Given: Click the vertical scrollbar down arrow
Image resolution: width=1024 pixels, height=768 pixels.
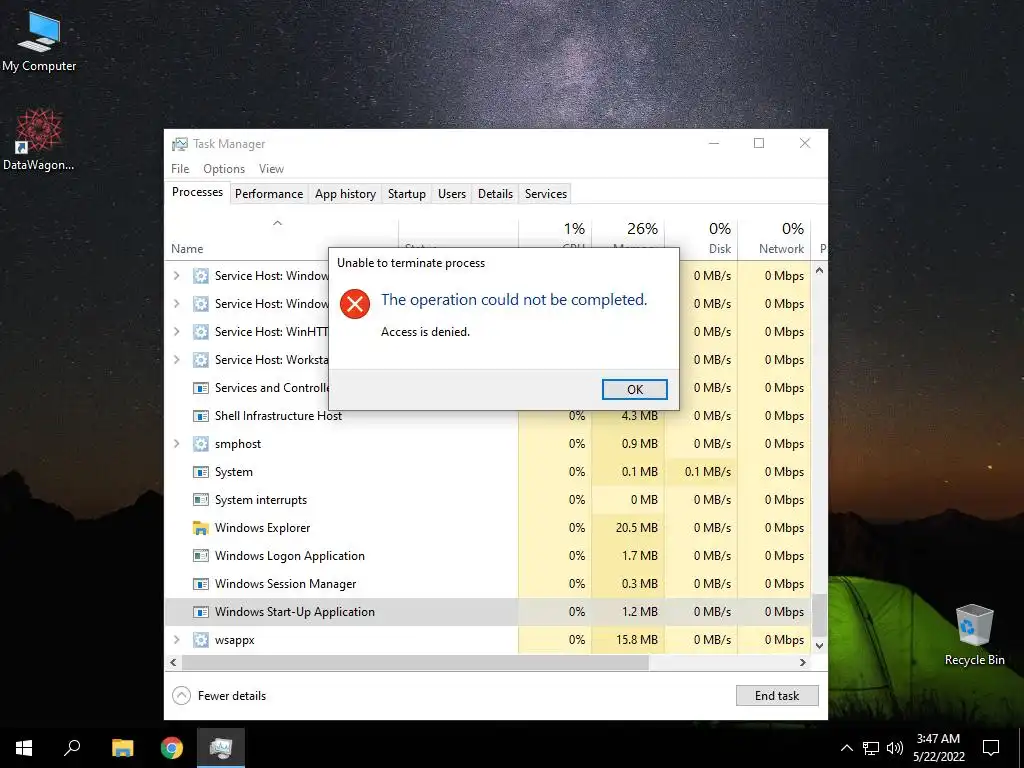Looking at the screenshot, I should (819, 645).
